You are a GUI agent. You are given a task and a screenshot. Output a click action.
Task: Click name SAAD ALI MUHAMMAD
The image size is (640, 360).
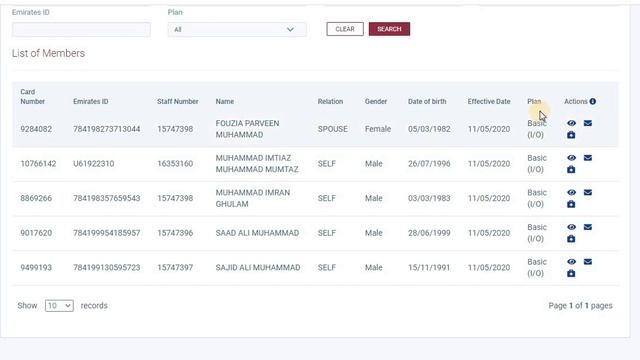[x=257, y=233]
